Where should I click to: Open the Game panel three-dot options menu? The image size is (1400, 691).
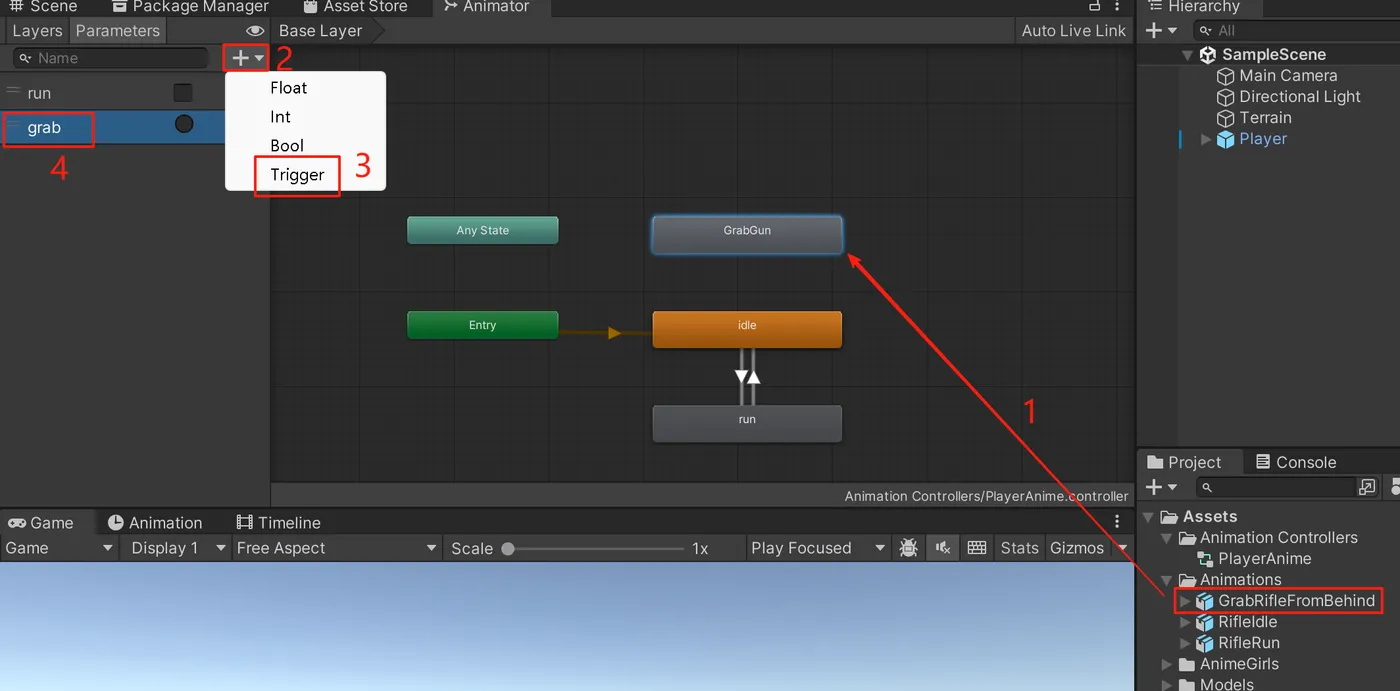[x=1118, y=522]
